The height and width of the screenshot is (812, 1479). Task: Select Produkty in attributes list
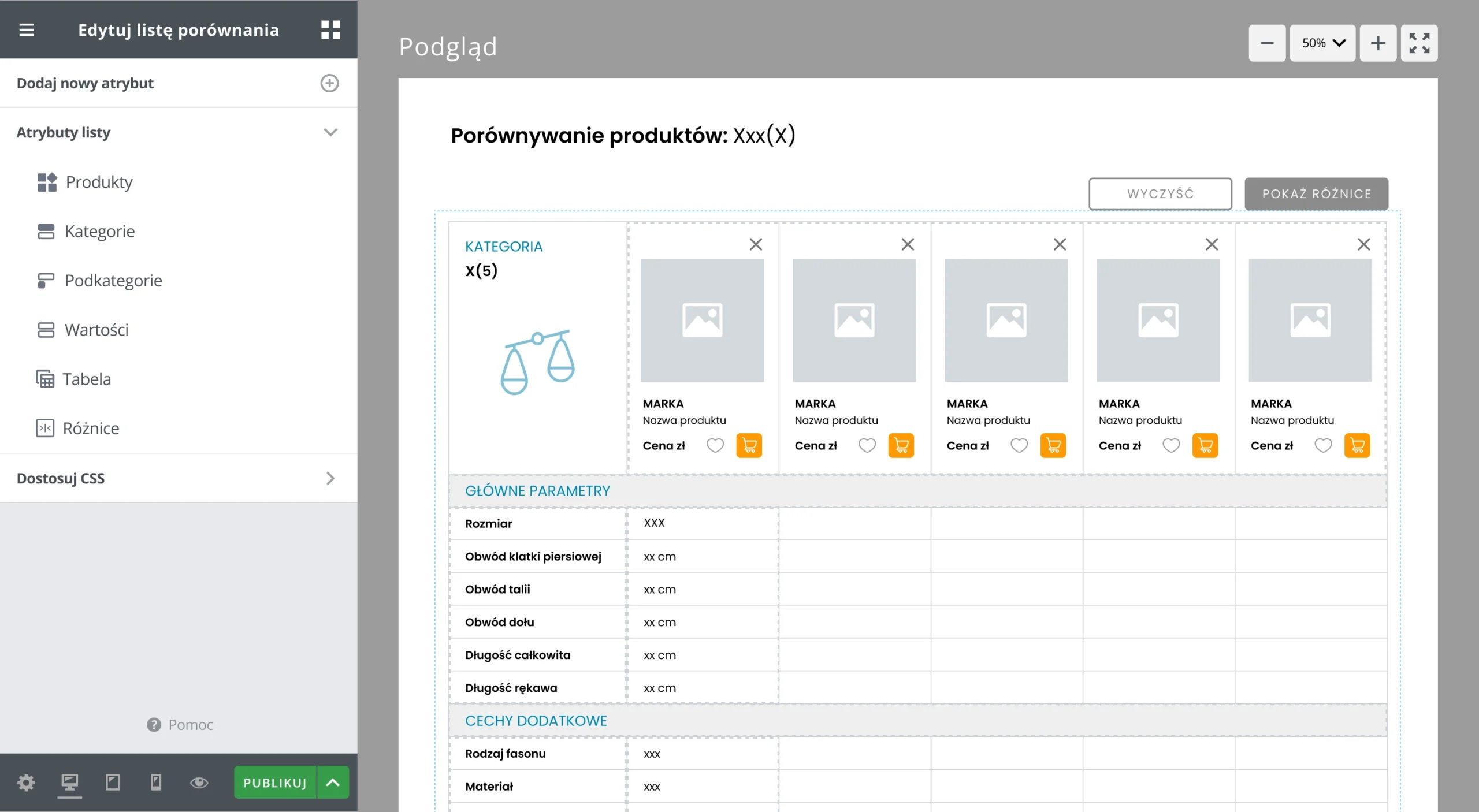coord(99,182)
